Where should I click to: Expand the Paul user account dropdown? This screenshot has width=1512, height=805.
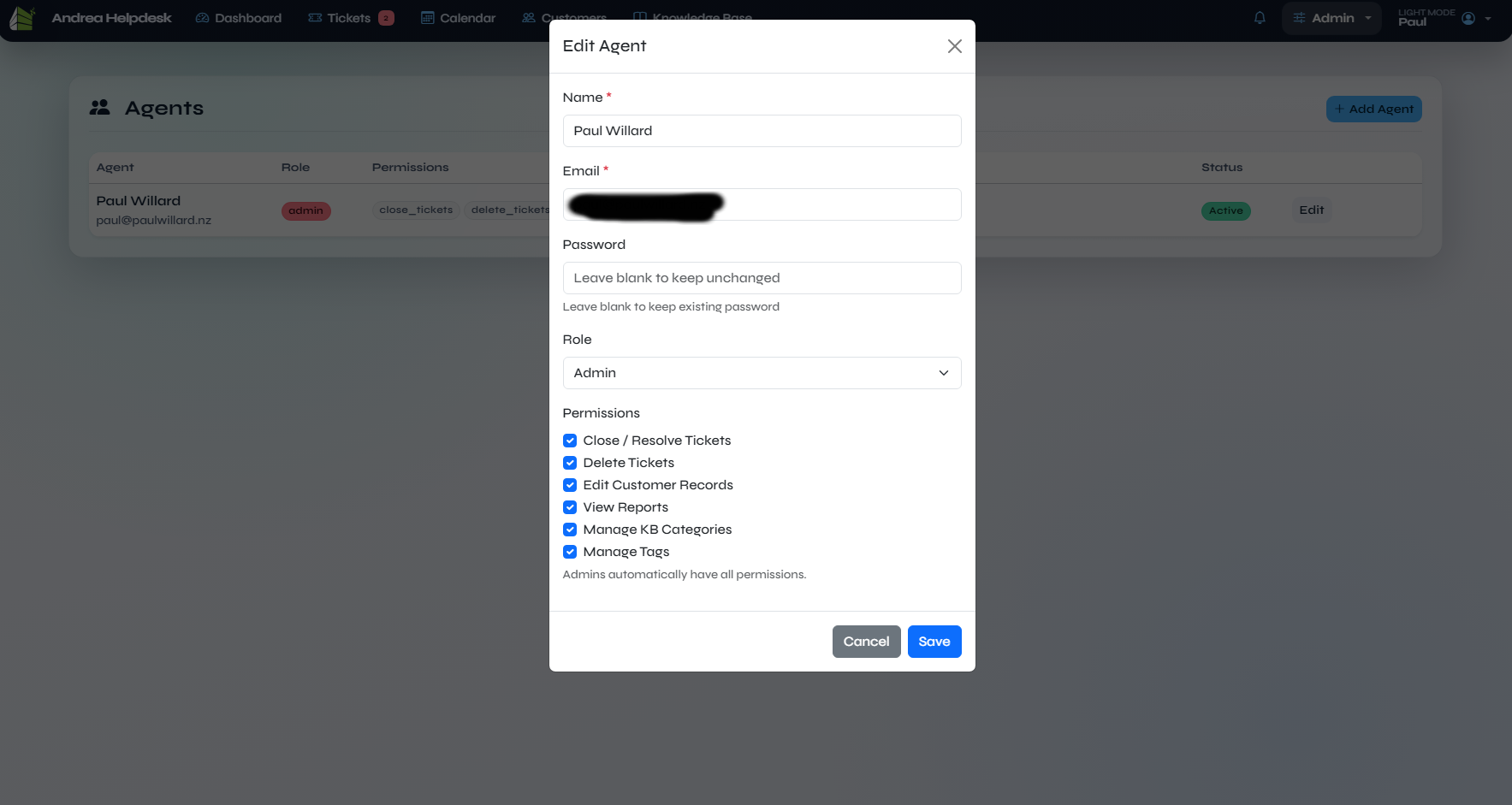[x=1487, y=18]
